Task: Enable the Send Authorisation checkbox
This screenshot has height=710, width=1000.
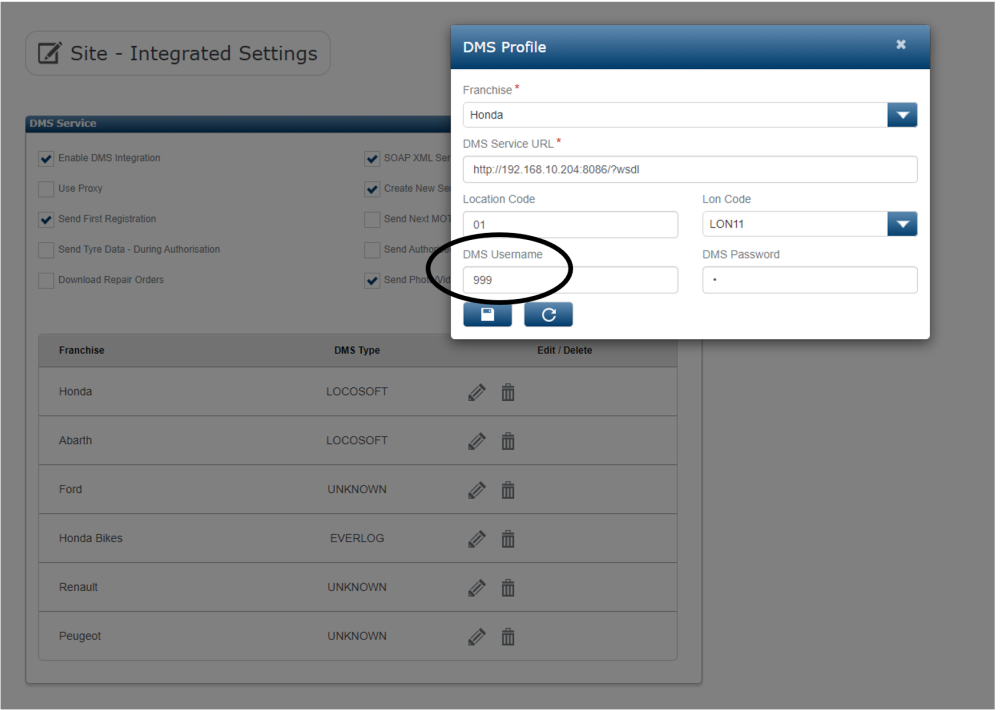Action: tap(372, 250)
